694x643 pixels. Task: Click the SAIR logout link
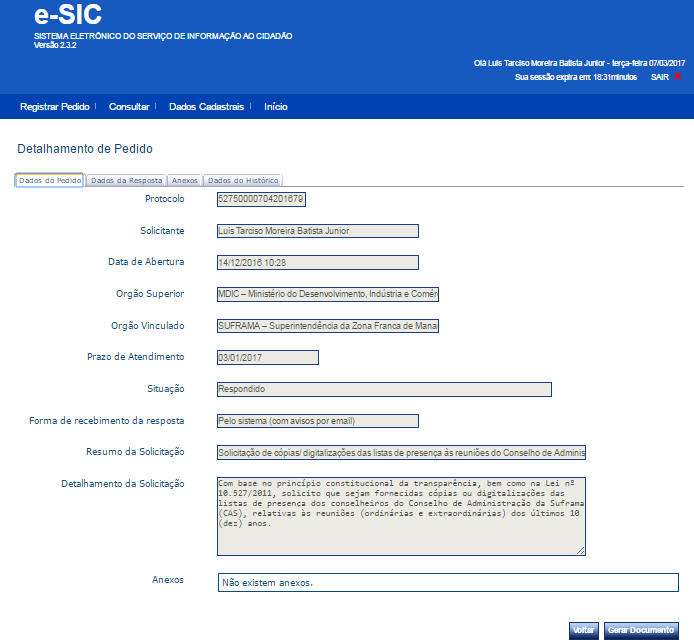tap(659, 77)
